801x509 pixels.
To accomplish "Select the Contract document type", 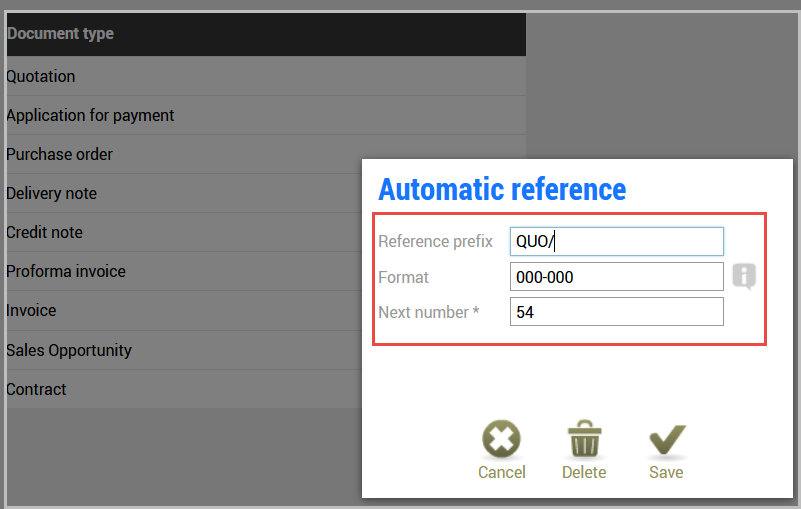I will (x=184, y=389).
